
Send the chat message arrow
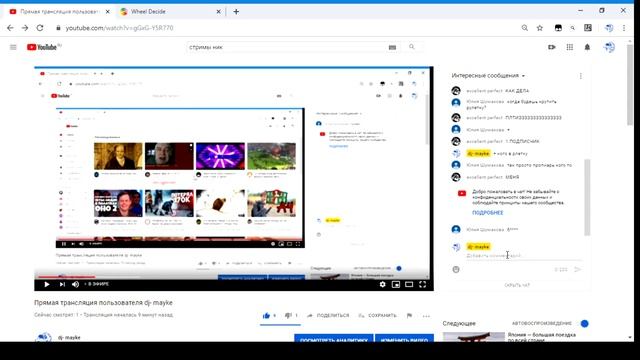coord(577,269)
